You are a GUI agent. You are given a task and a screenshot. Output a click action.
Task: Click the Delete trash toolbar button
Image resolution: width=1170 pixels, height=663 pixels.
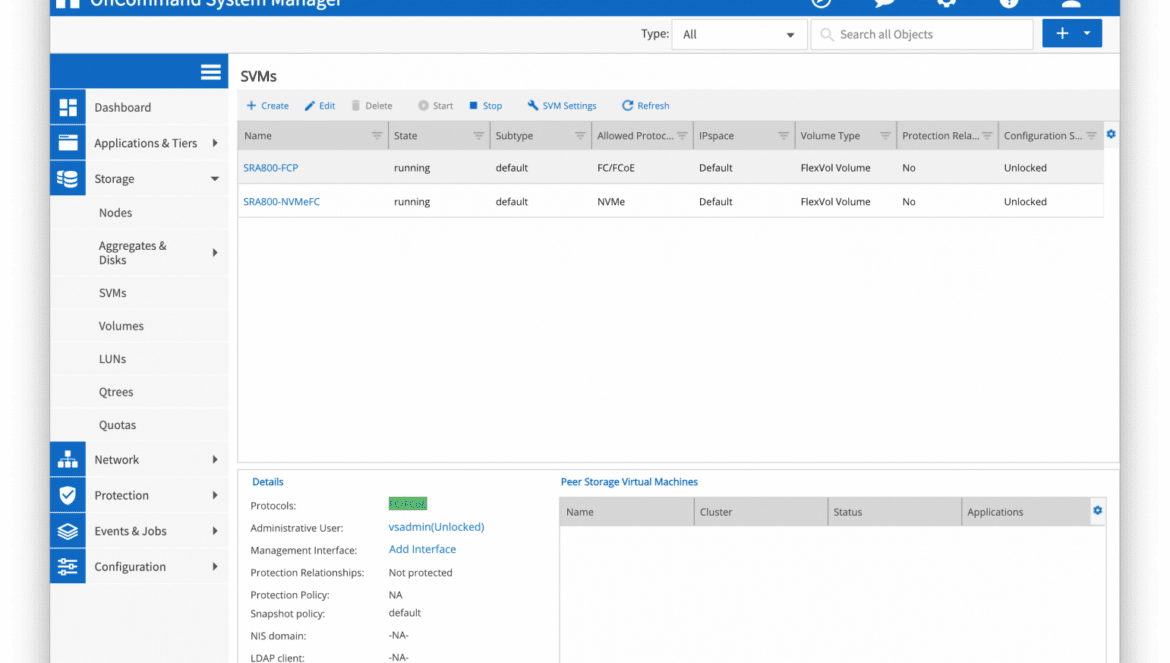click(x=372, y=106)
